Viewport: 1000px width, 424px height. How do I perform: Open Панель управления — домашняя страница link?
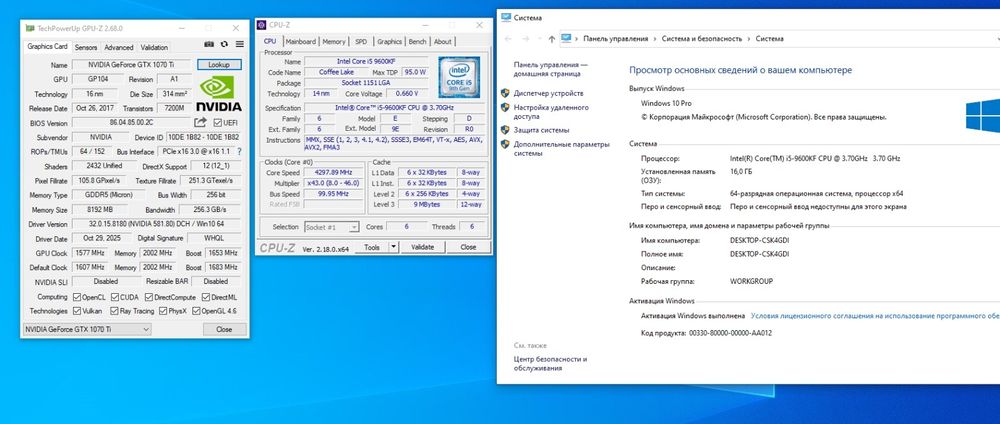point(551,69)
